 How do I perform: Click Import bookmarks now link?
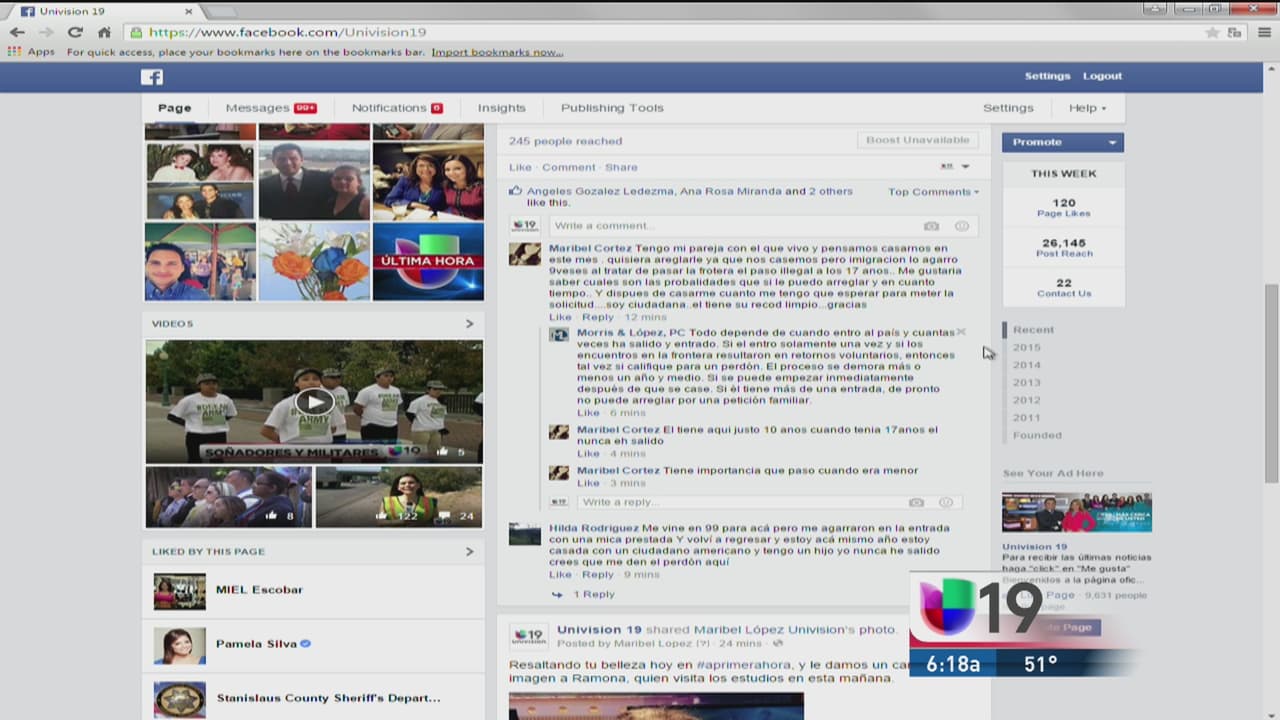point(497,52)
